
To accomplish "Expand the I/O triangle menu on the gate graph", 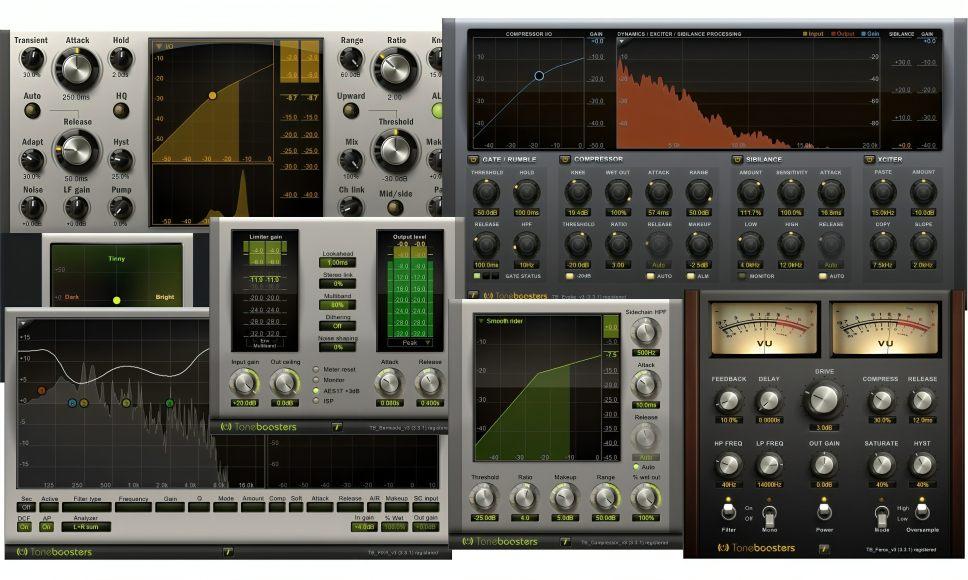I will pos(159,46).
